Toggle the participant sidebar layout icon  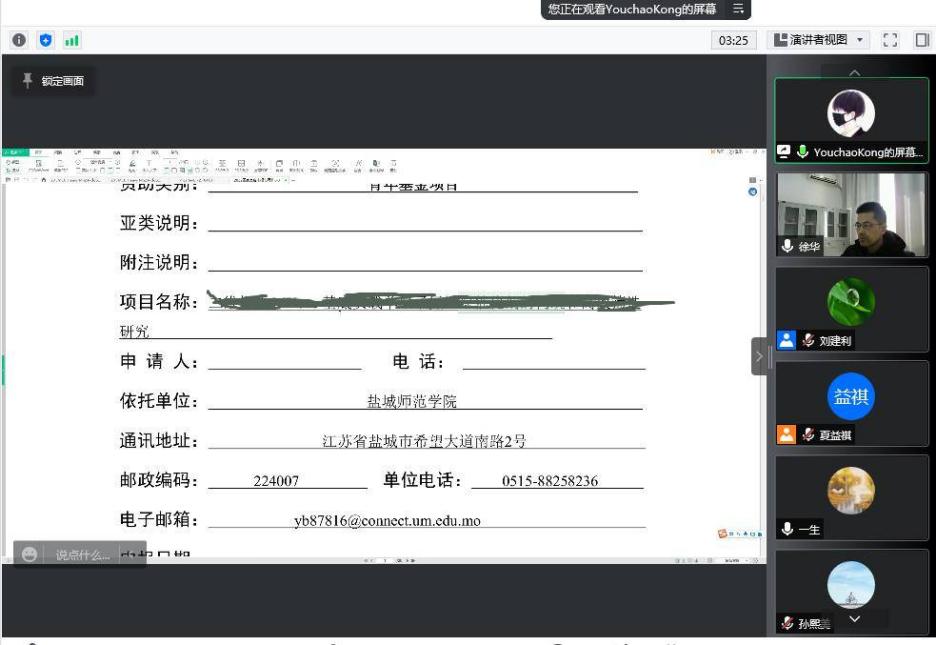922,40
